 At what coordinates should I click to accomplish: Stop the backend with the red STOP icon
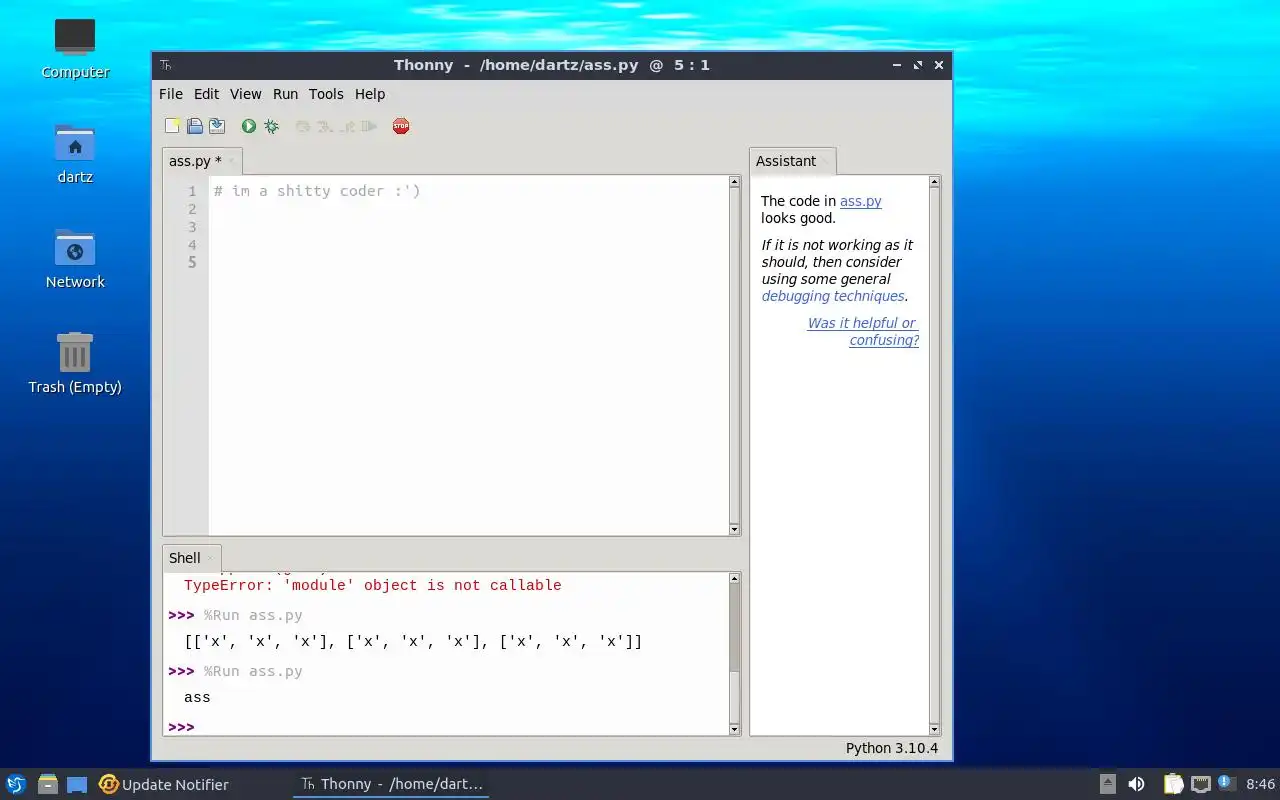click(401, 126)
